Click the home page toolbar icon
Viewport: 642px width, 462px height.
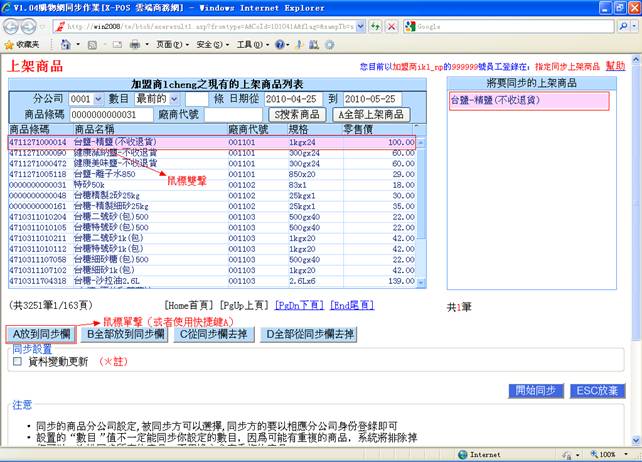click(x=66, y=45)
